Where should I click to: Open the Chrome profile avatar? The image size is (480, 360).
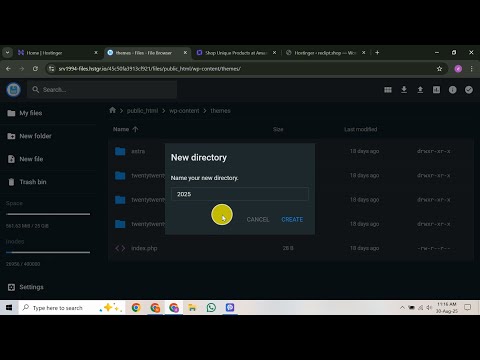(x=458, y=69)
